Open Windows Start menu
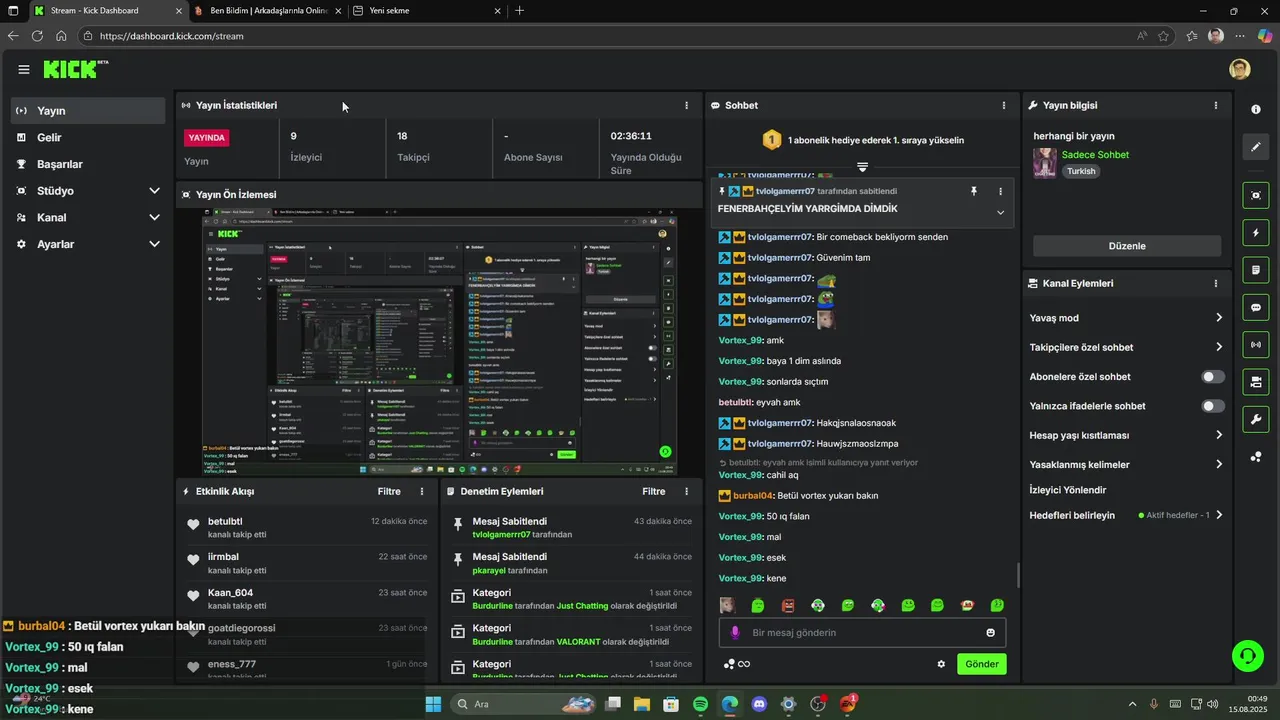Screen dimensions: 1280x720 point(433,704)
